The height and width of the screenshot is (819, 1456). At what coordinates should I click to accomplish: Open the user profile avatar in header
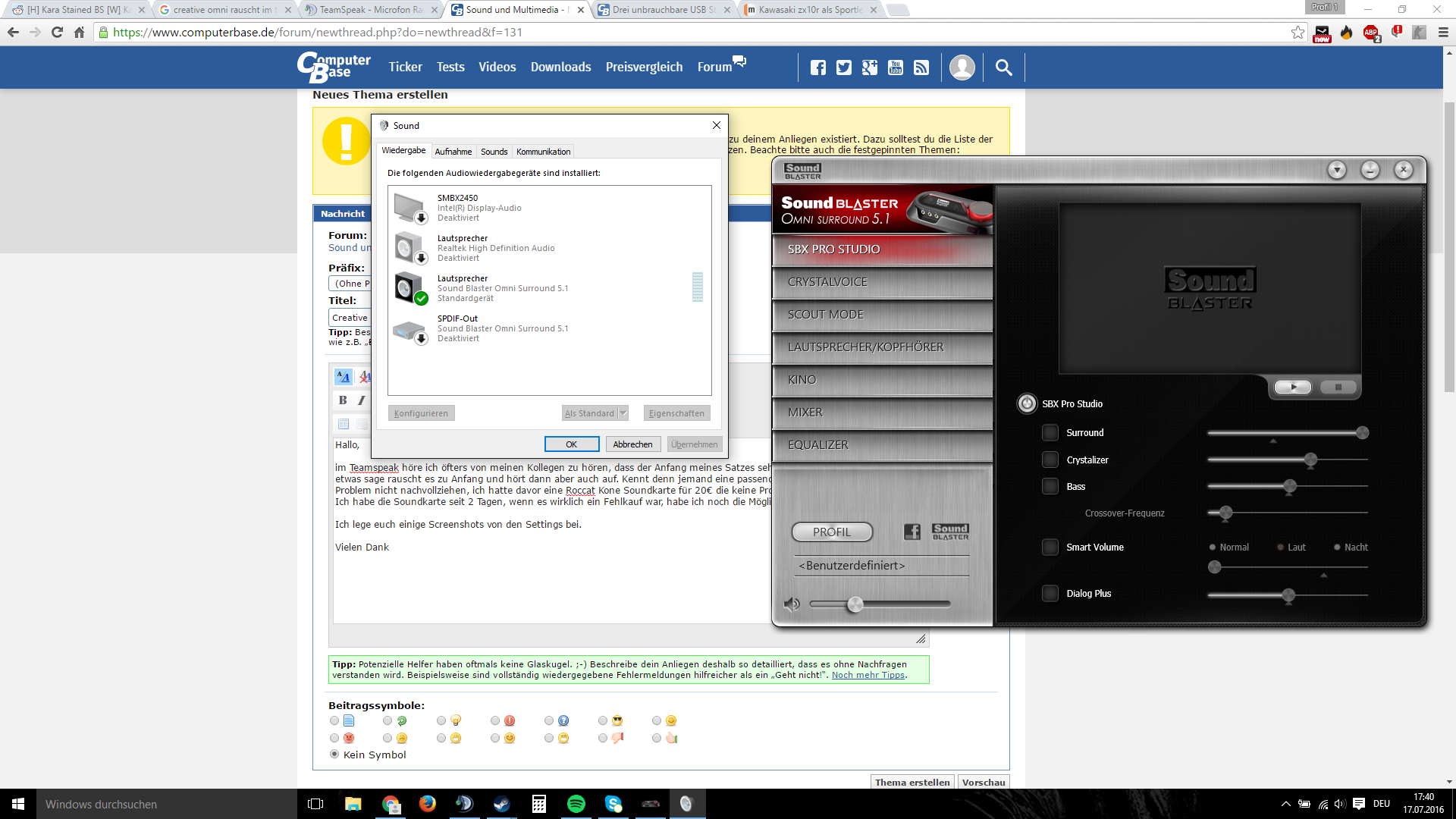(x=962, y=67)
